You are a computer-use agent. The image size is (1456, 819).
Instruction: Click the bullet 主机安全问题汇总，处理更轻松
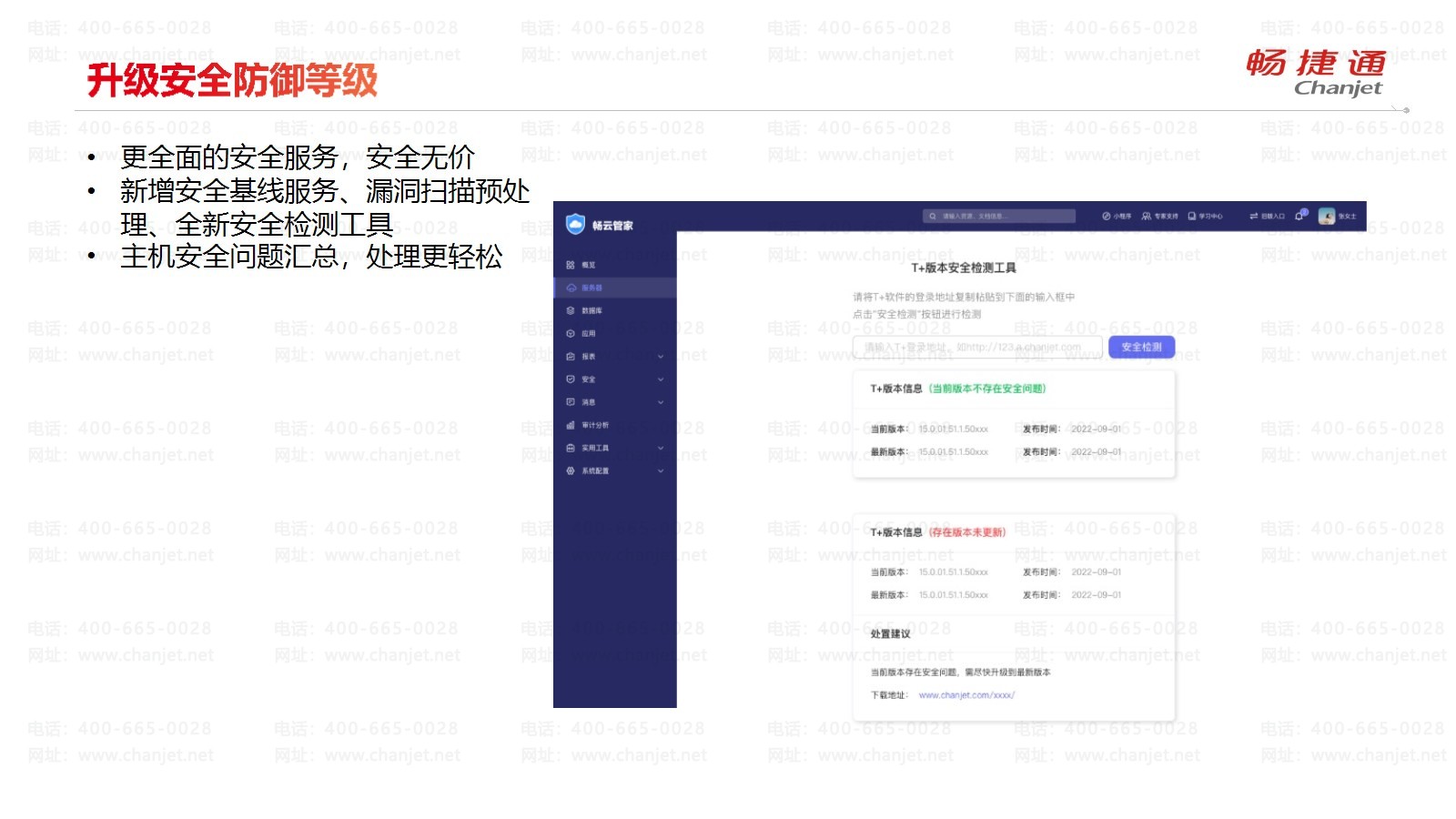click(x=311, y=257)
